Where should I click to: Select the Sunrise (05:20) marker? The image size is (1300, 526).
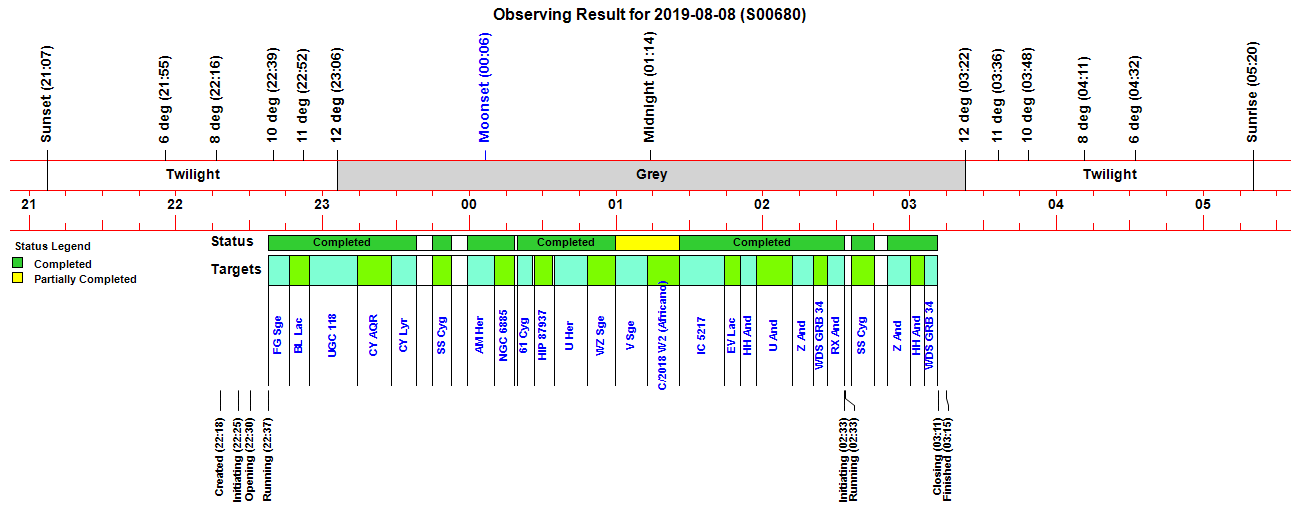1252,96
